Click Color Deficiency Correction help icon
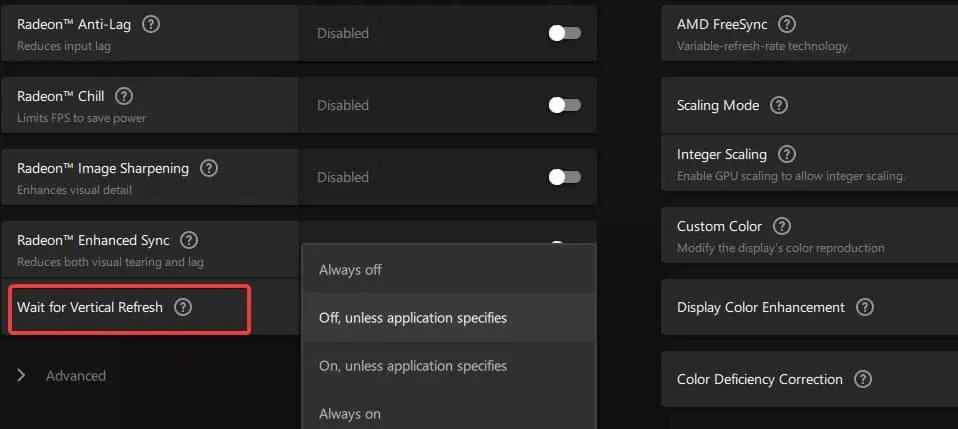958x429 pixels. click(863, 379)
